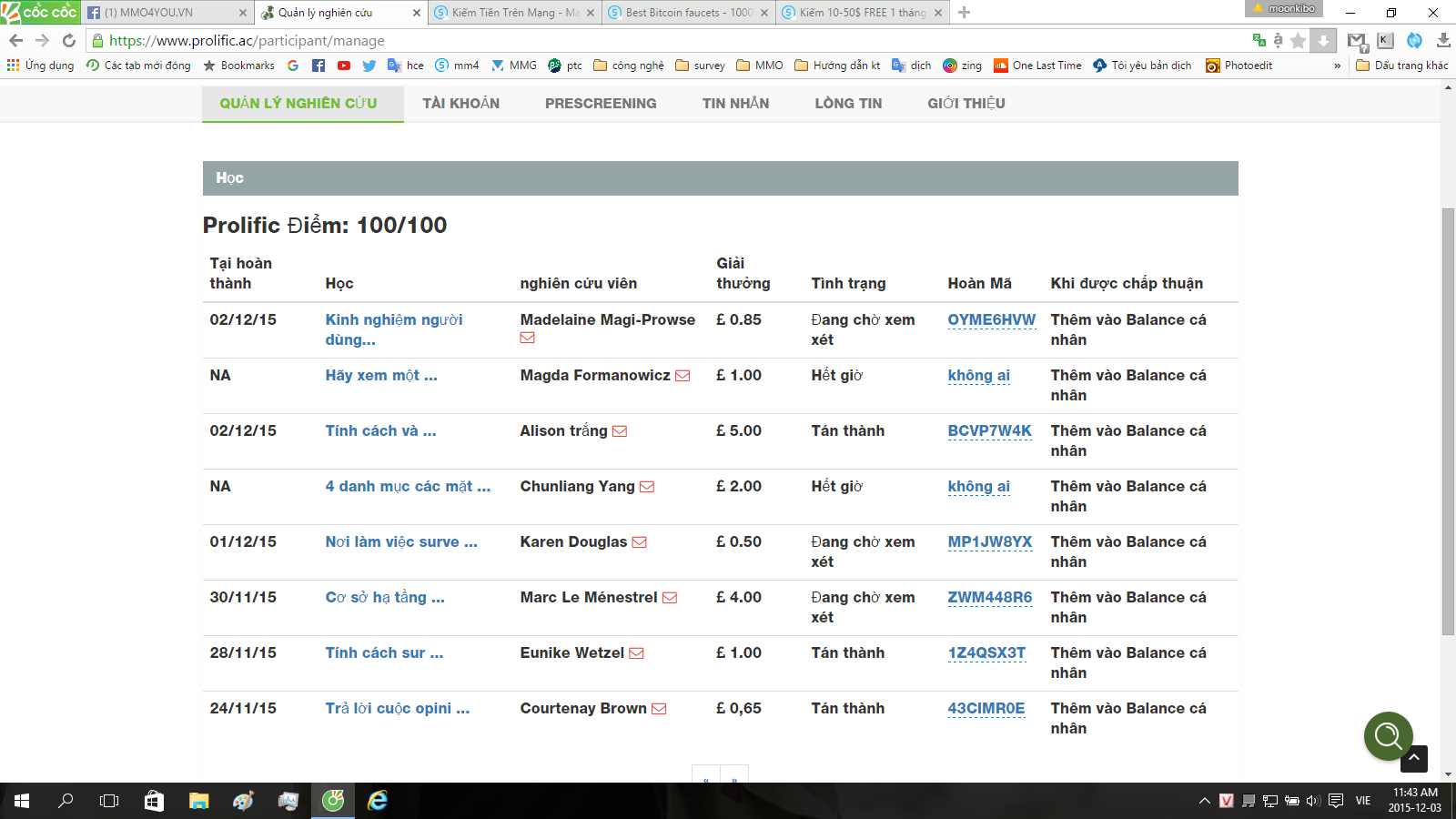The width and height of the screenshot is (1456, 819).
Task: Click the page vertical scrollbar thumb
Action: coord(1448,421)
